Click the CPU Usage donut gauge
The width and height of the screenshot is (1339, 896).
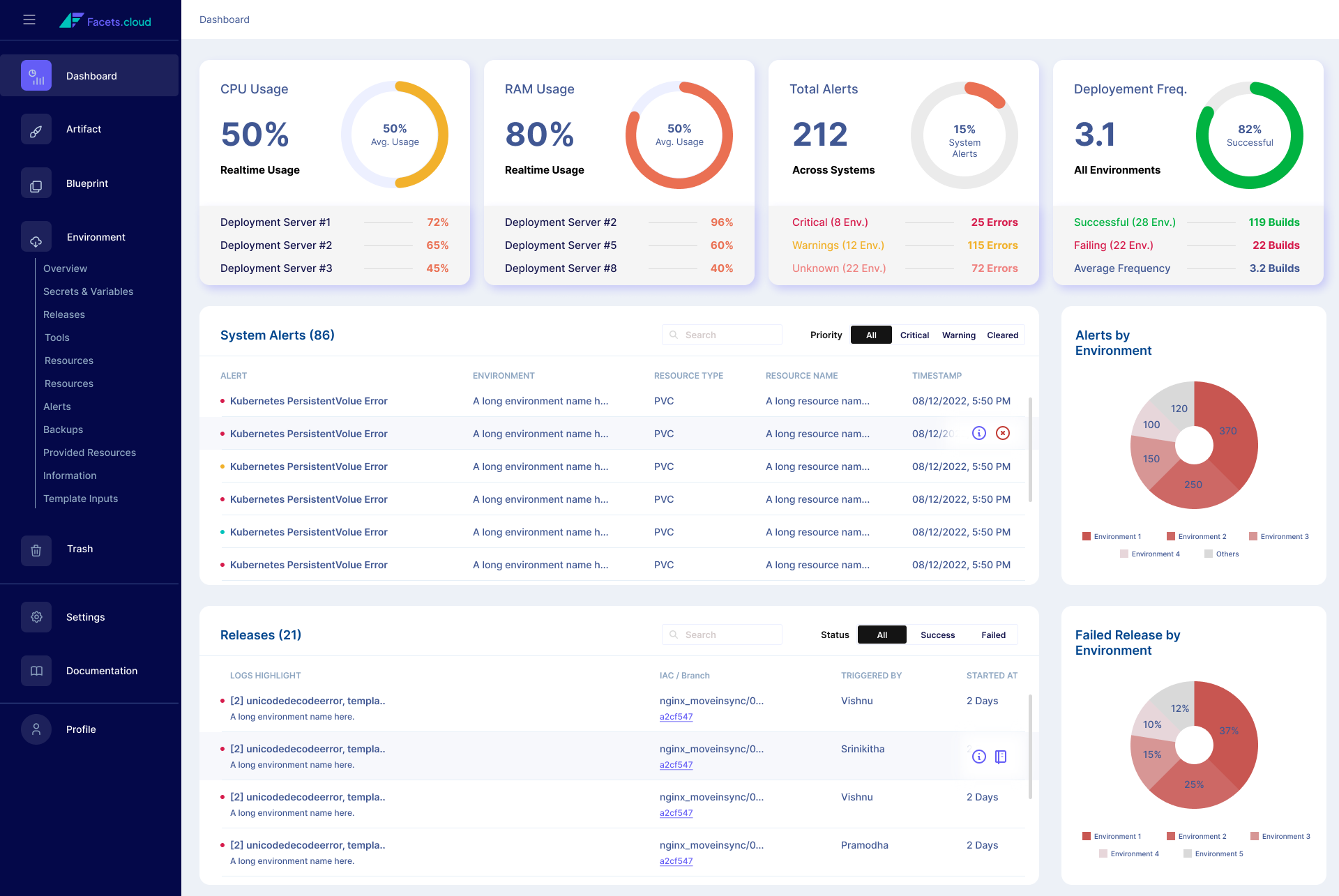coord(395,135)
